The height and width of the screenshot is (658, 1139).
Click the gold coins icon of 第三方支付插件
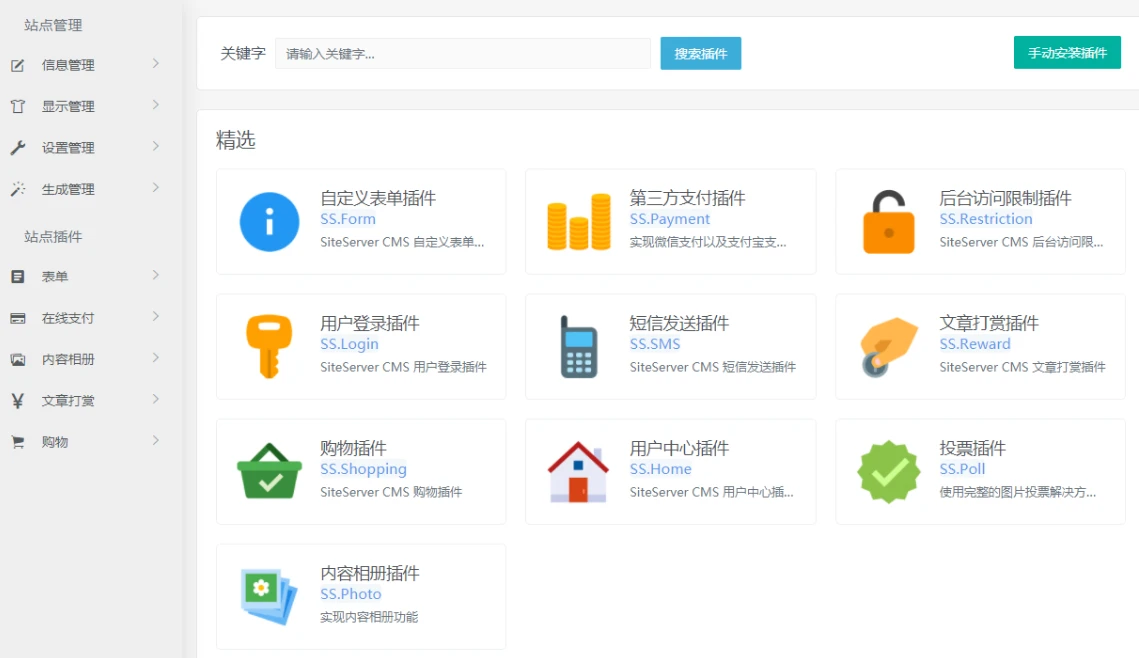[x=579, y=222]
